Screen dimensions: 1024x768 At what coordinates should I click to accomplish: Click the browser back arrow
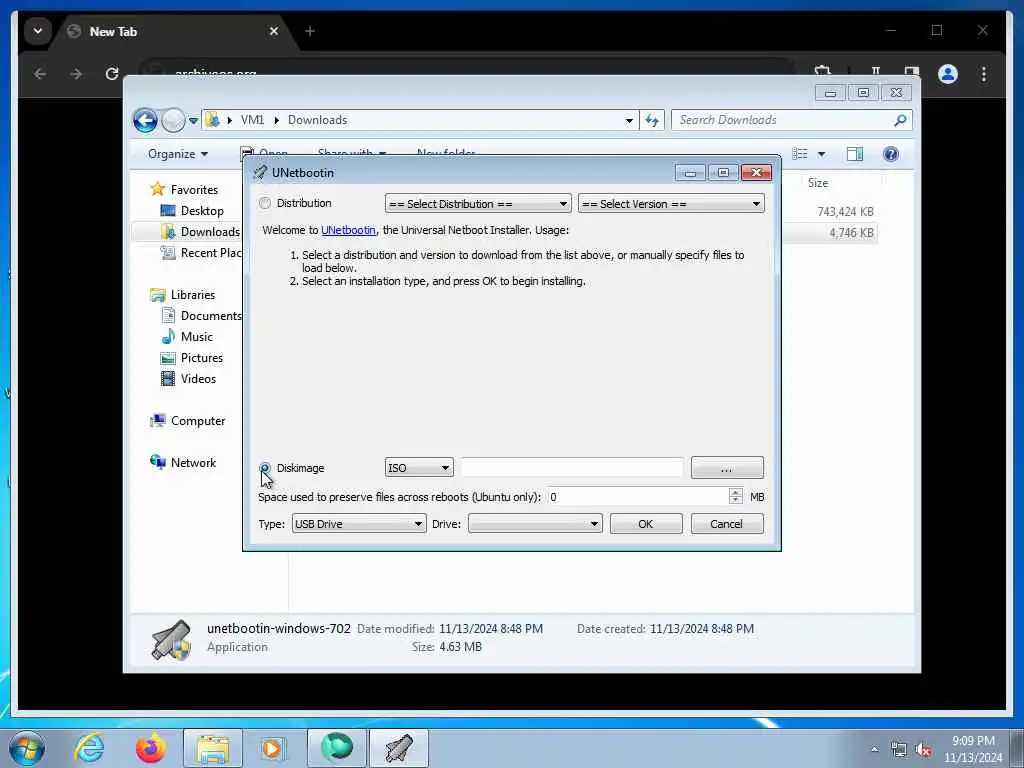coord(40,74)
